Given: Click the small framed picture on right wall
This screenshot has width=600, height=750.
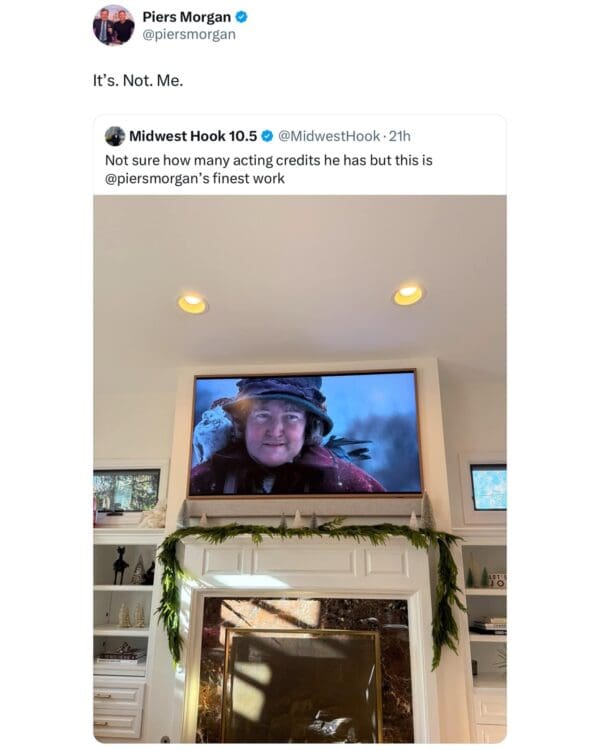Looking at the screenshot, I should [488, 487].
